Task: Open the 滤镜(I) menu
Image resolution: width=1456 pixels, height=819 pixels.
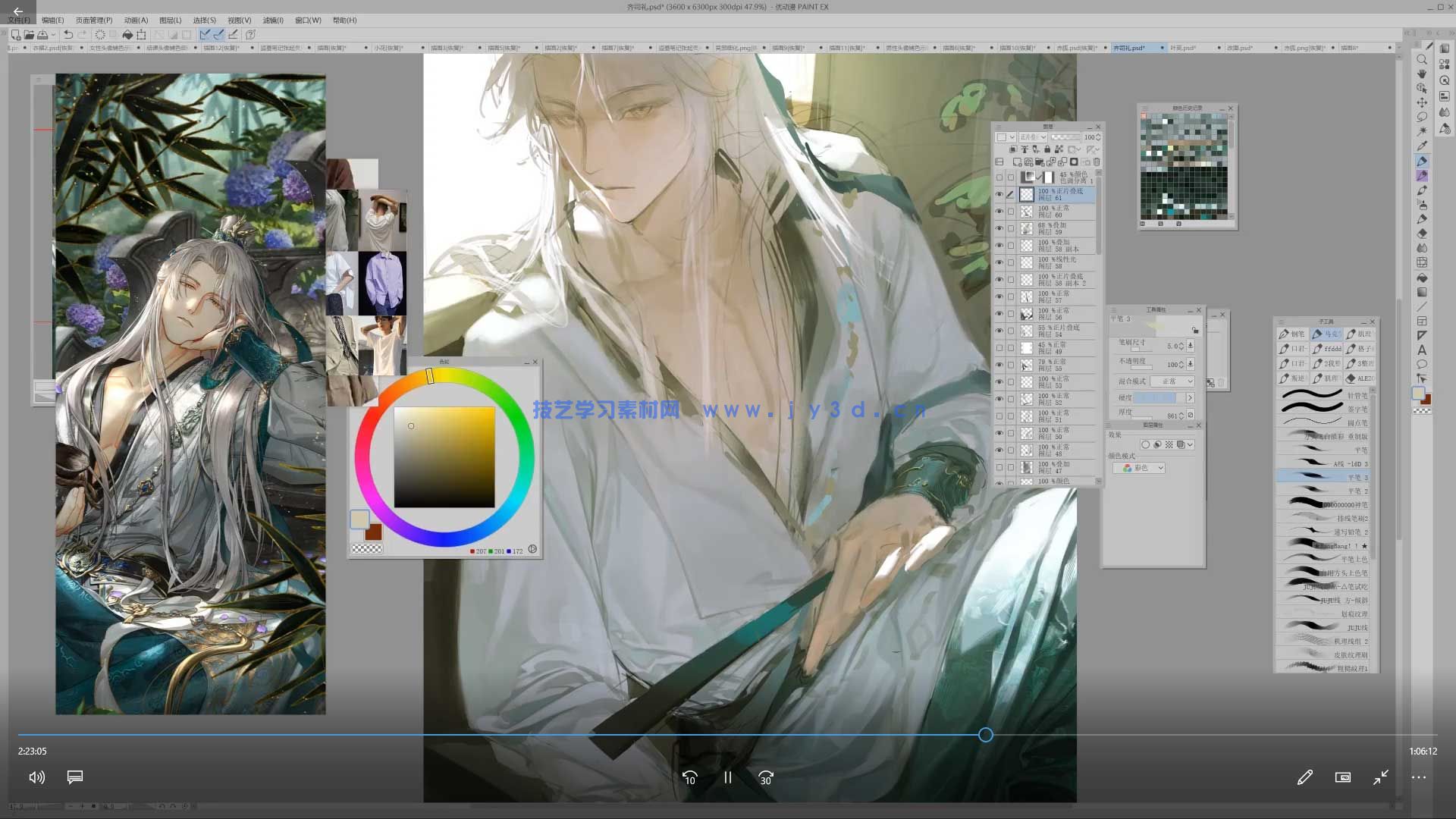Action: [x=273, y=20]
